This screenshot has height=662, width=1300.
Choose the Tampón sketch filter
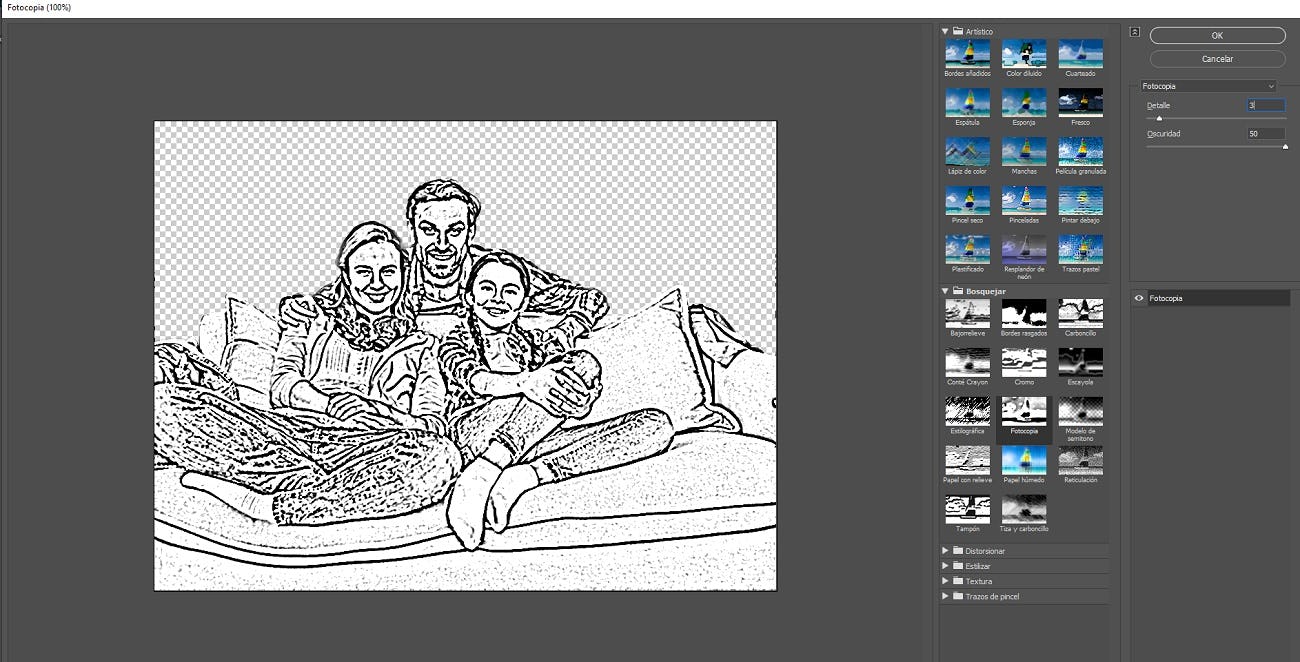(x=967, y=509)
